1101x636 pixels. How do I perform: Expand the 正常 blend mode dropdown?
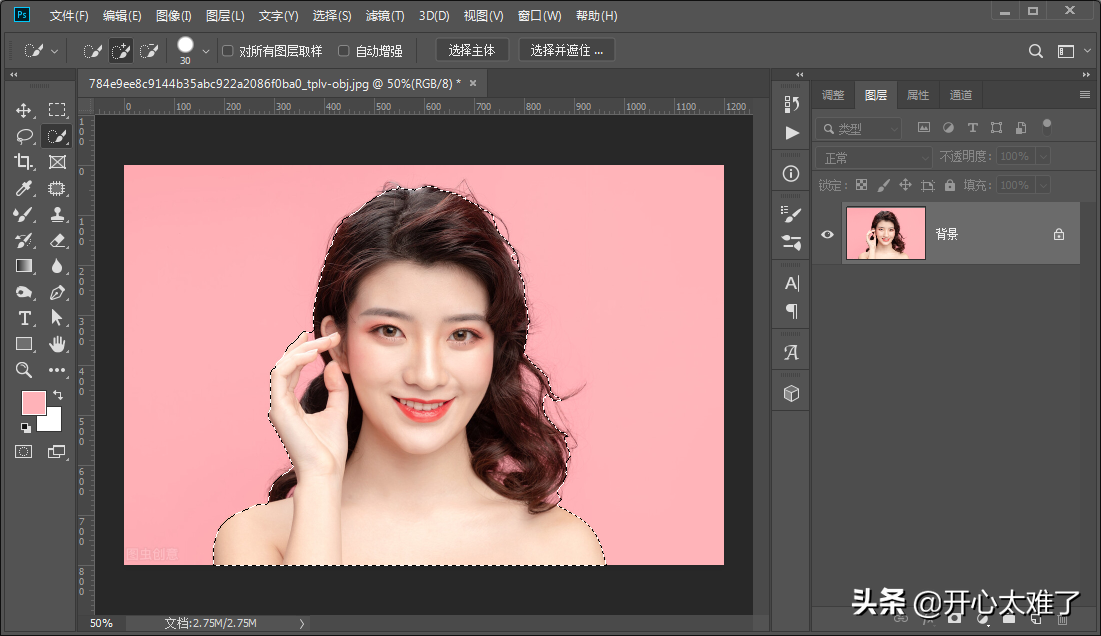pyautogui.click(x=874, y=157)
